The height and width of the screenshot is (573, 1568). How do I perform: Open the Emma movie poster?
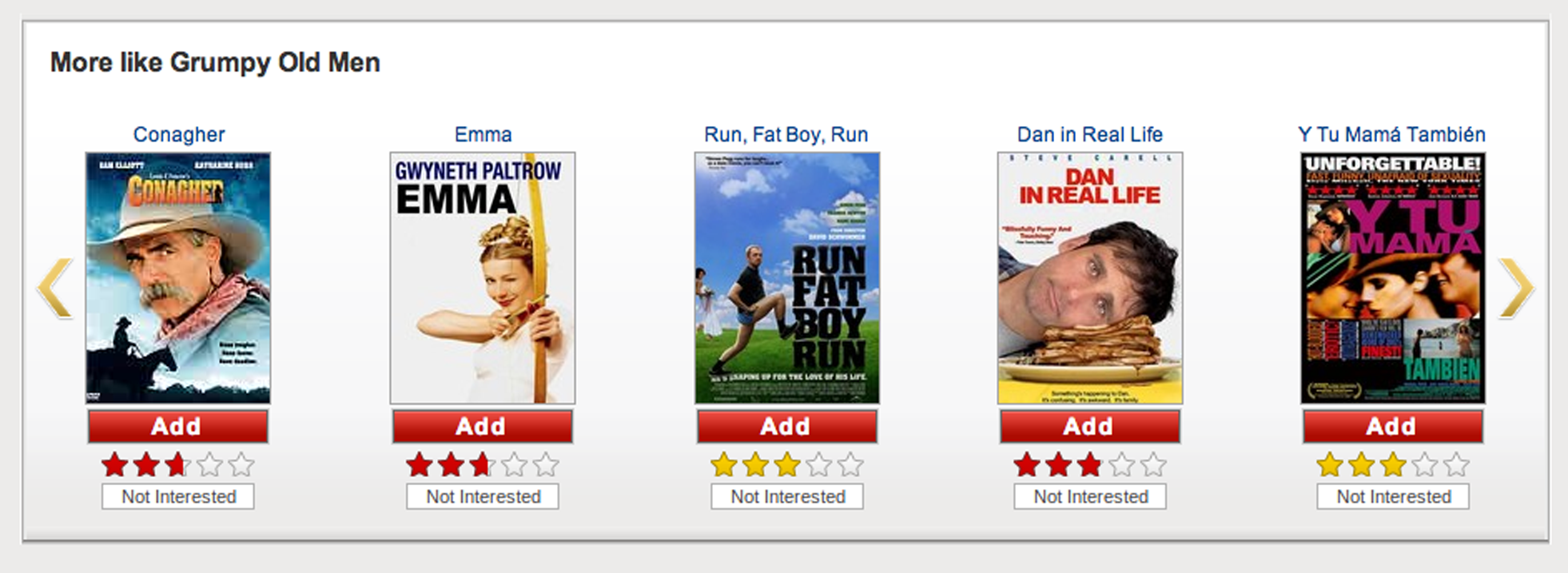pyautogui.click(x=483, y=278)
